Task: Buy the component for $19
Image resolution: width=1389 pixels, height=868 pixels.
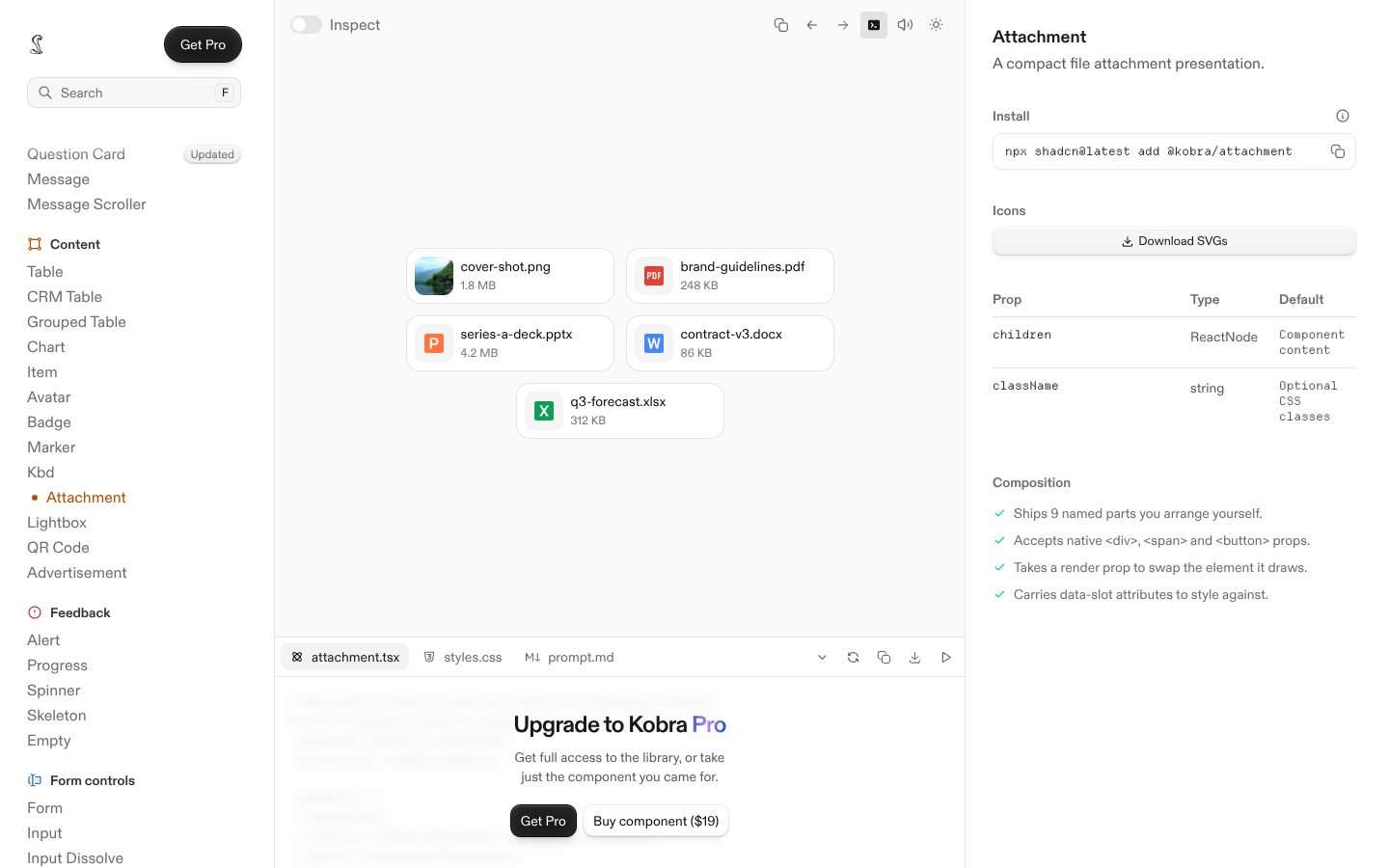Action: coord(656,821)
